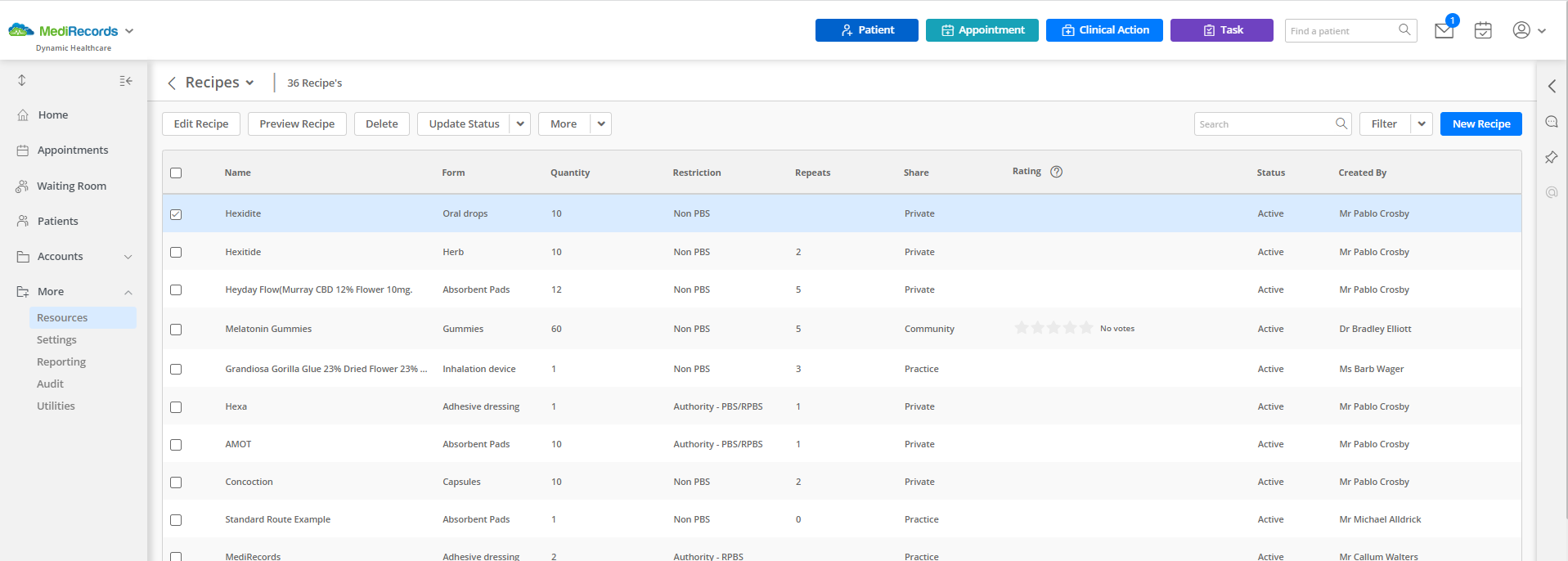Viewport: 1568px width, 561px height.
Task: Expand the Accounts sidebar section
Action: click(128, 257)
